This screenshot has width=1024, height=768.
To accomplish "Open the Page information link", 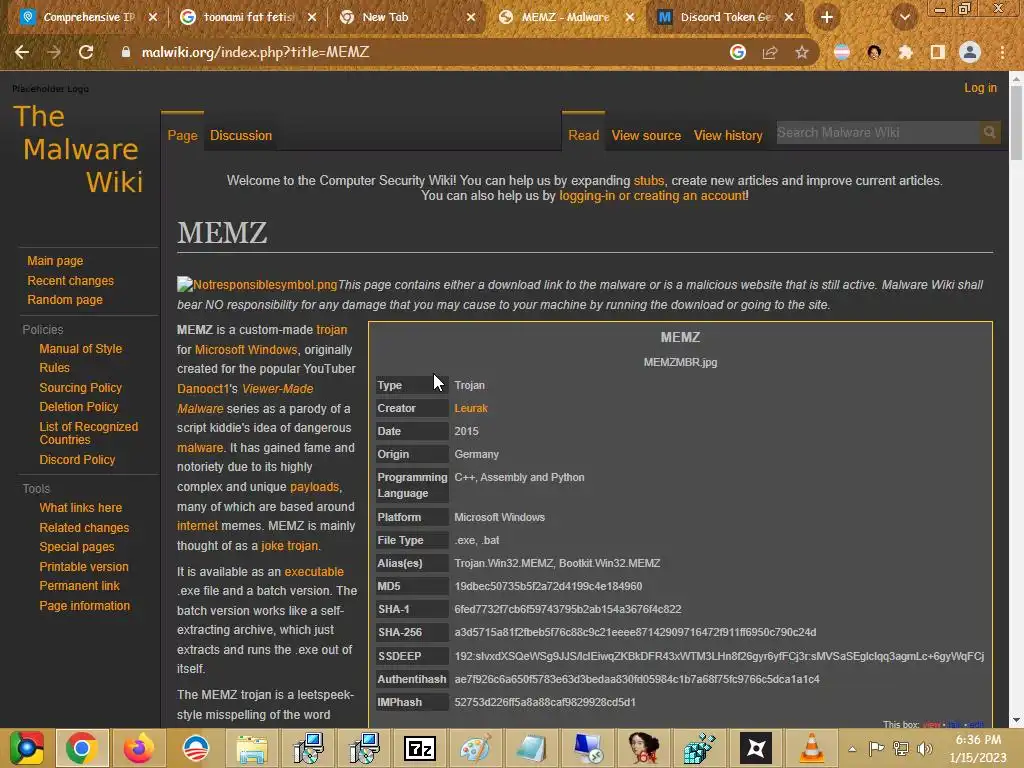I will coord(84,606).
